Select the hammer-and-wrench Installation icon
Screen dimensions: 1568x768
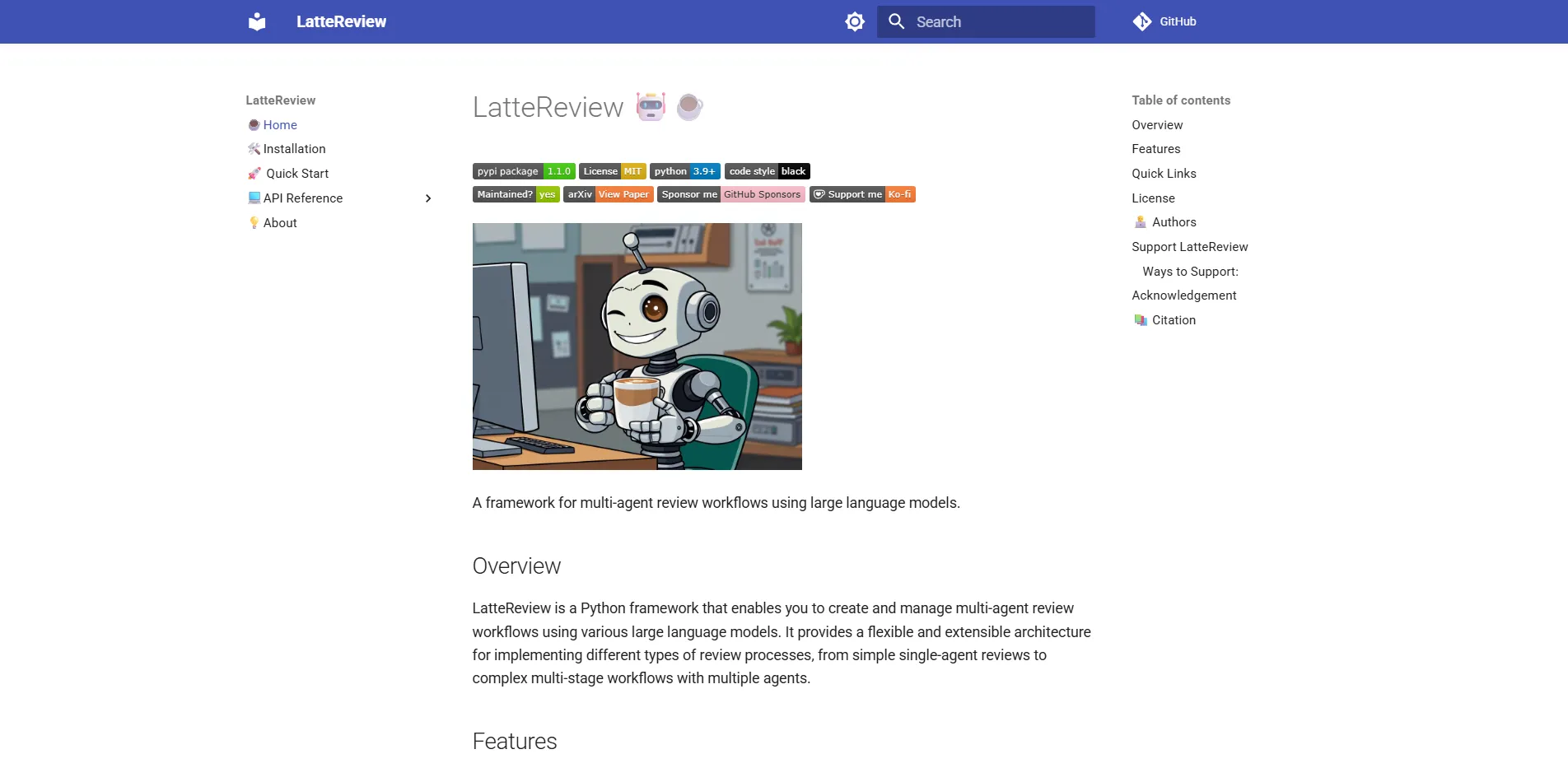coord(254,149)
